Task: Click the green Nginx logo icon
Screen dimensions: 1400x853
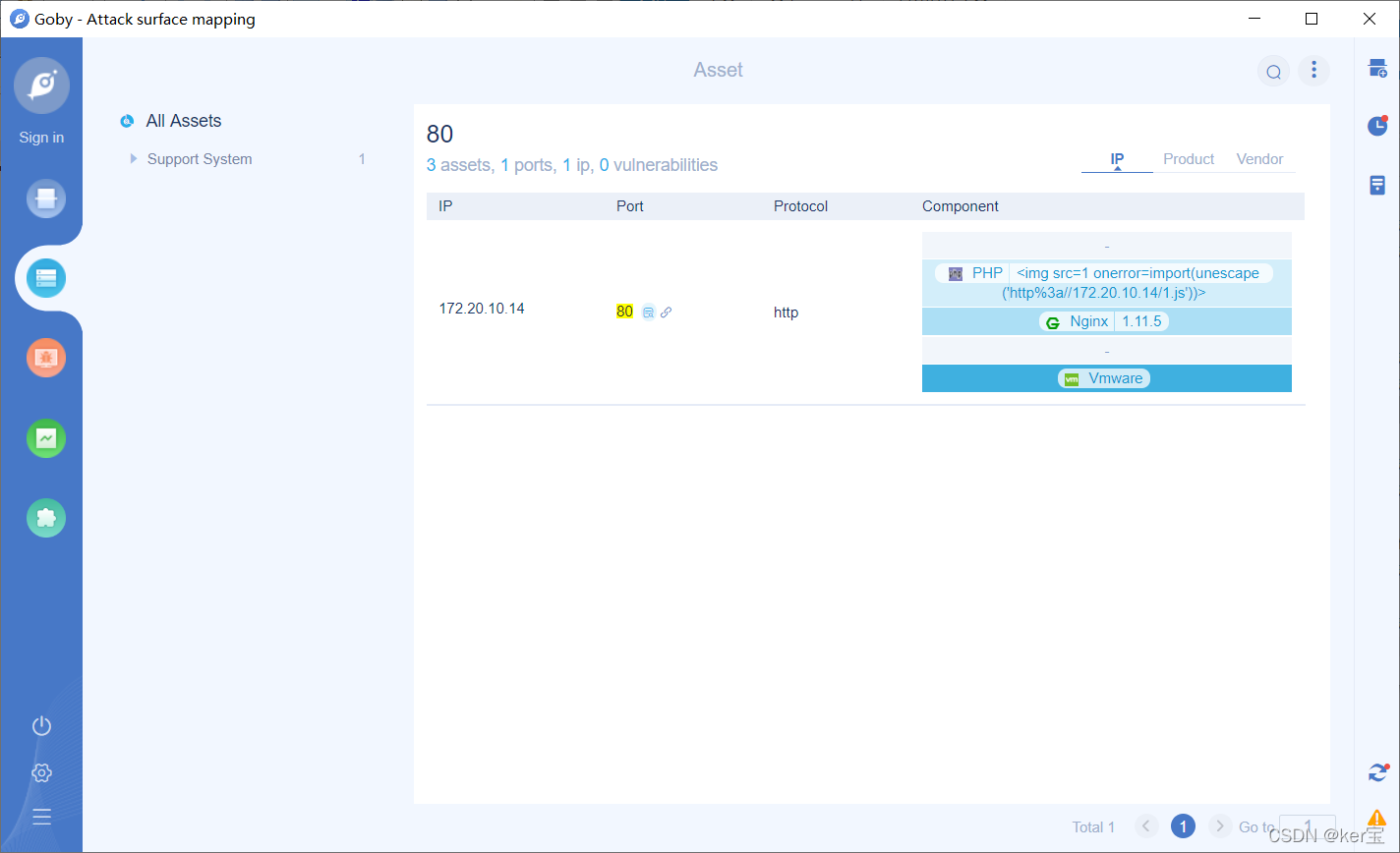Action: pyautogui.click(x=1053, y=322)
